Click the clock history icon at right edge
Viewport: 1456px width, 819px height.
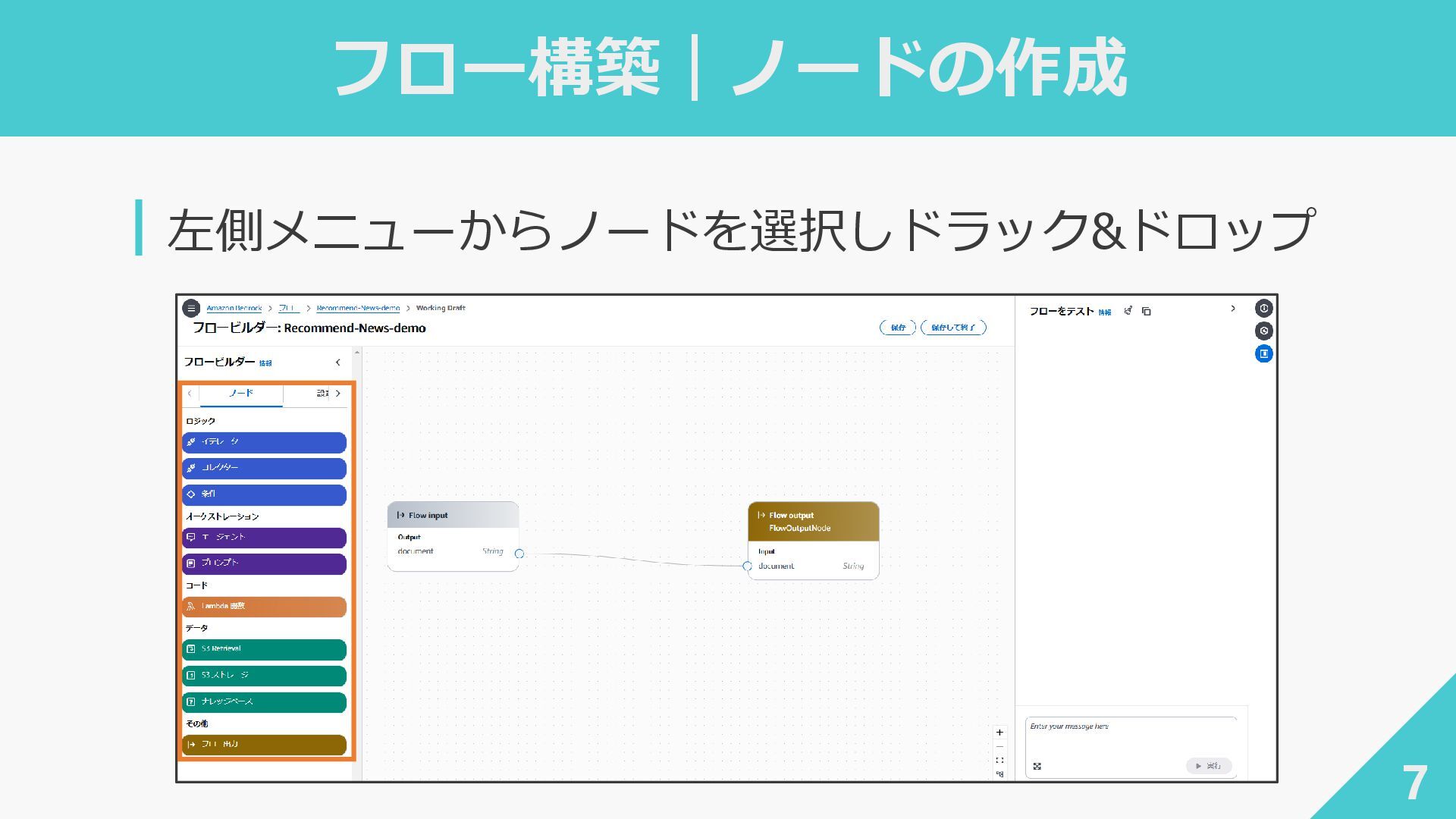[x=1263, y=331]
